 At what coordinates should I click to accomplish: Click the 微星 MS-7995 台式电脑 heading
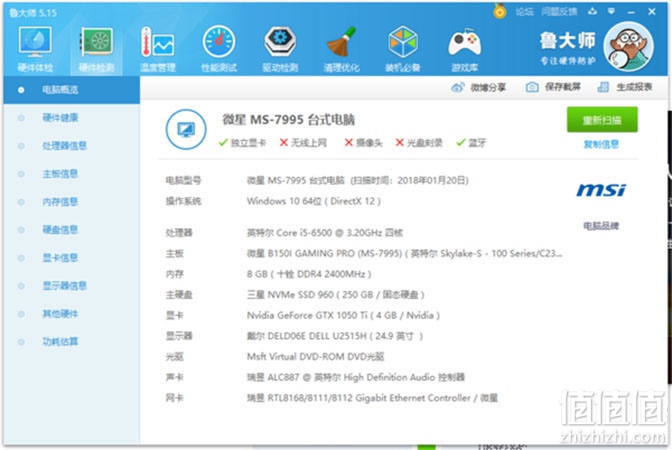tap(288, 120)
